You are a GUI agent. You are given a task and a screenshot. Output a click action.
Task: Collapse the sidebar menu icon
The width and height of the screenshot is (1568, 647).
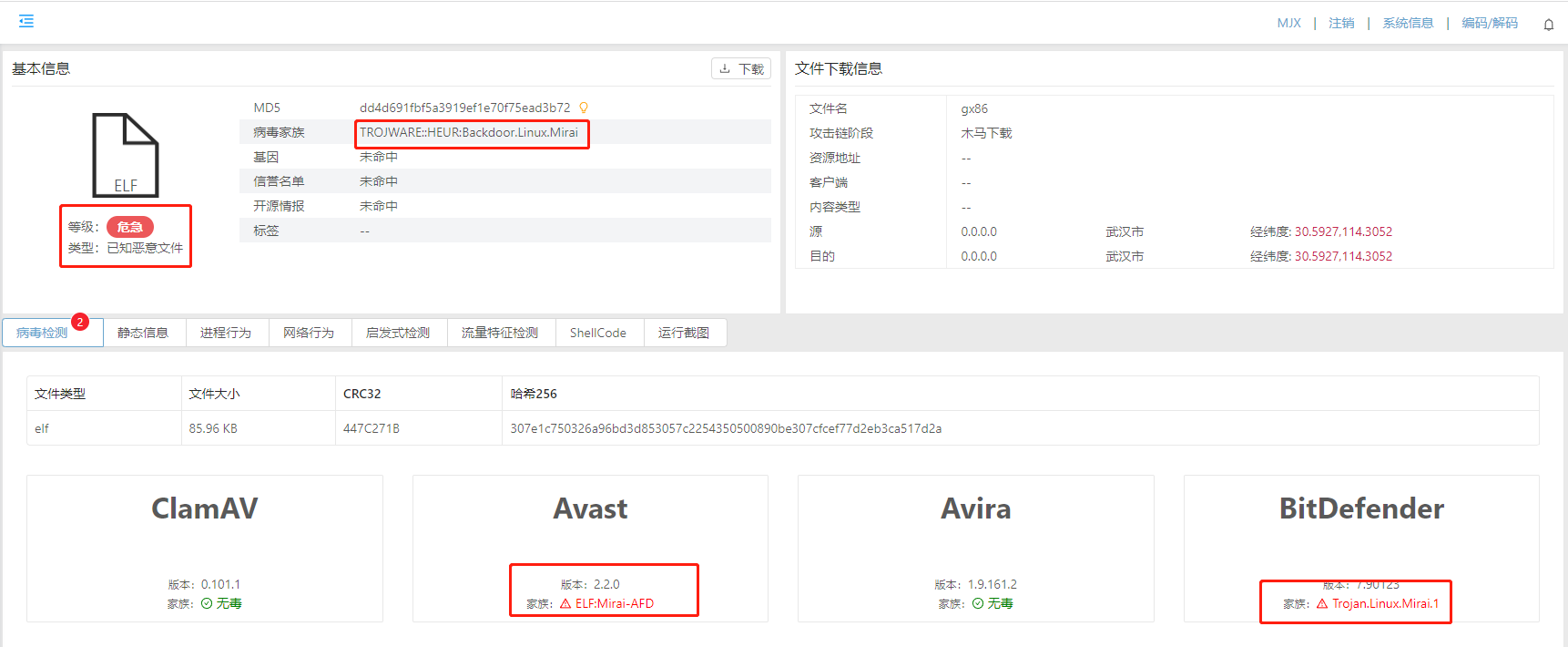[x=26, y=21]
